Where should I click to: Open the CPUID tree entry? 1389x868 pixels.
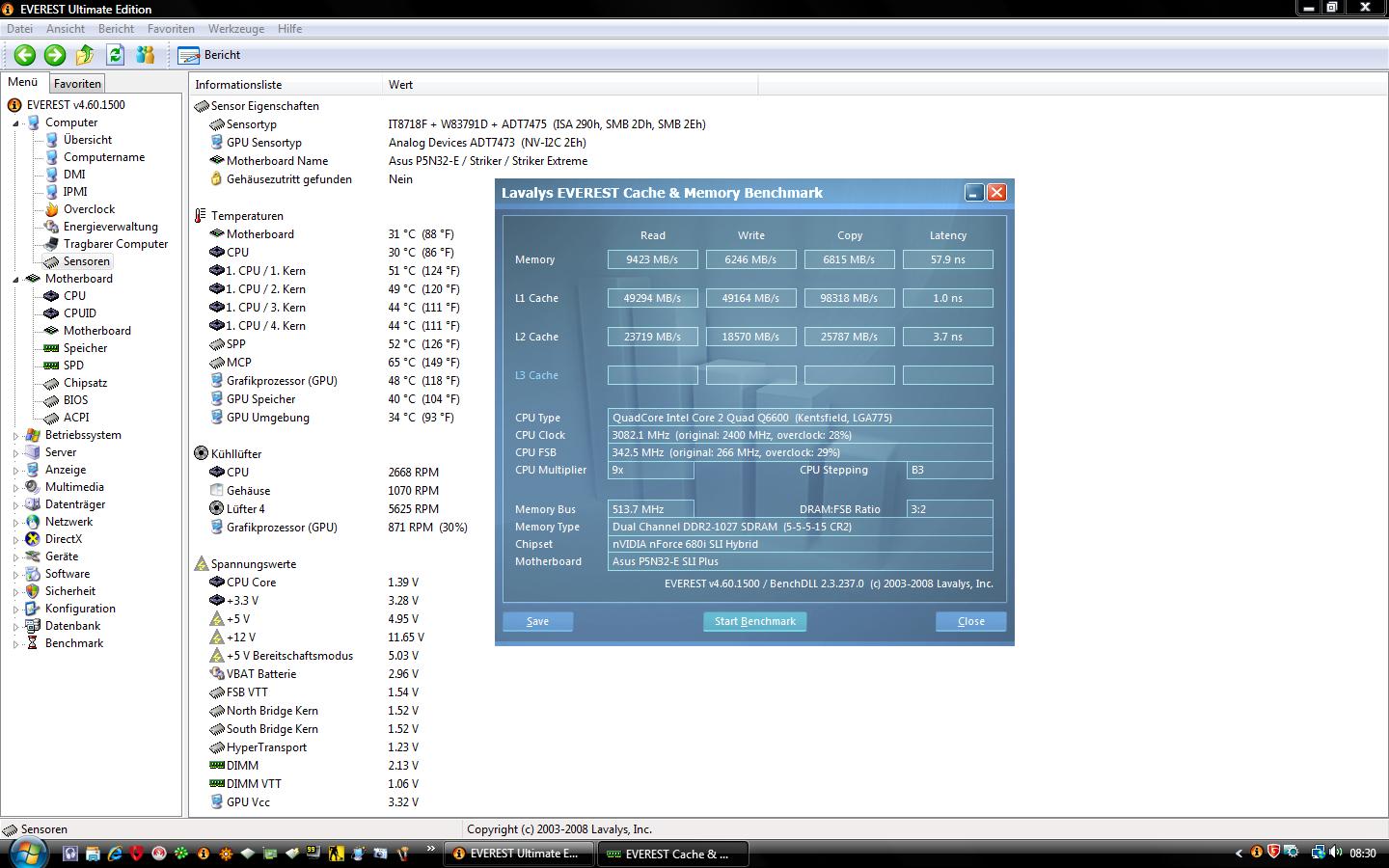point(79,313)
